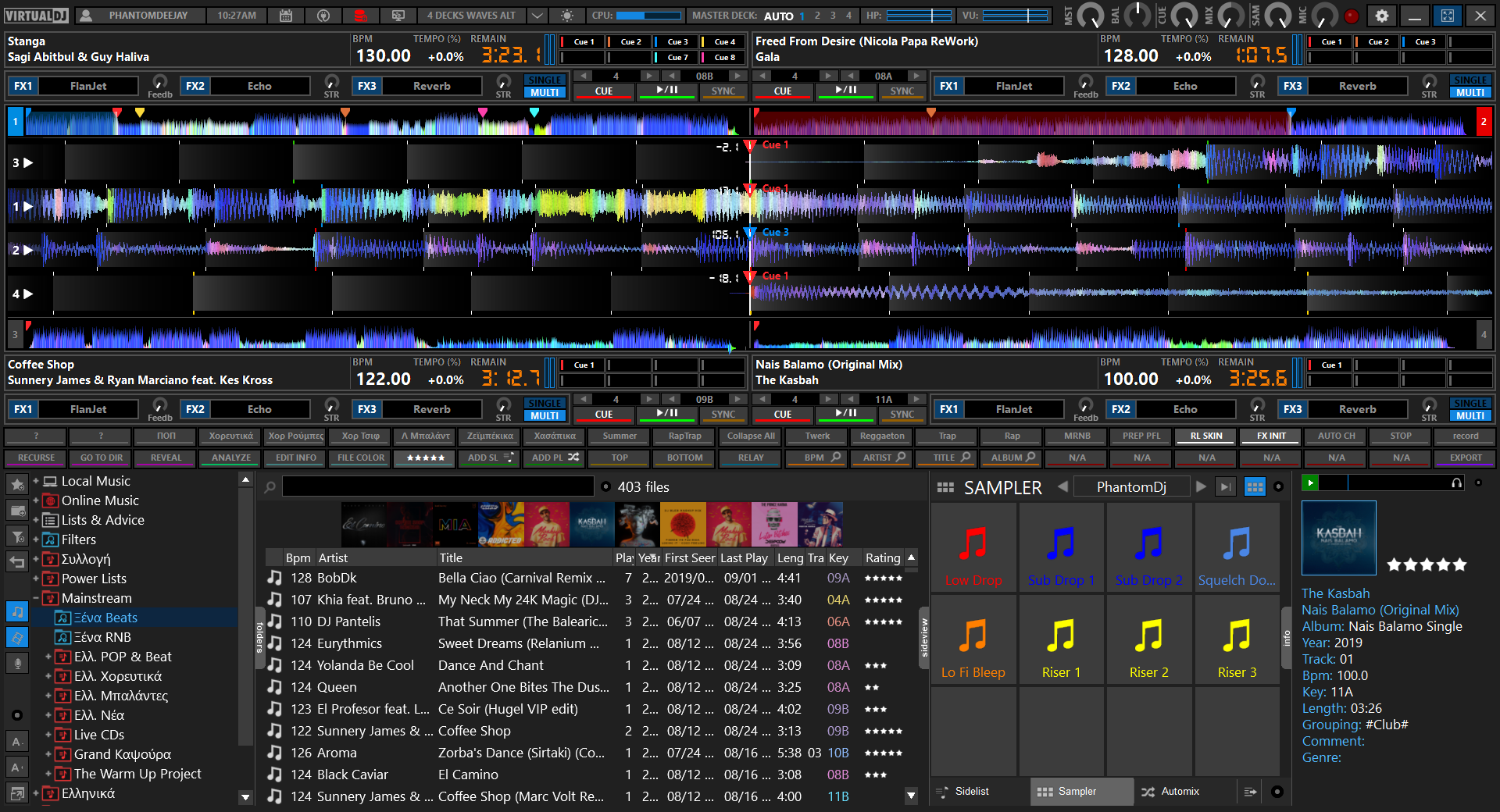
Task: Expand the Power Lists folder
Action: tap(36, 579)
